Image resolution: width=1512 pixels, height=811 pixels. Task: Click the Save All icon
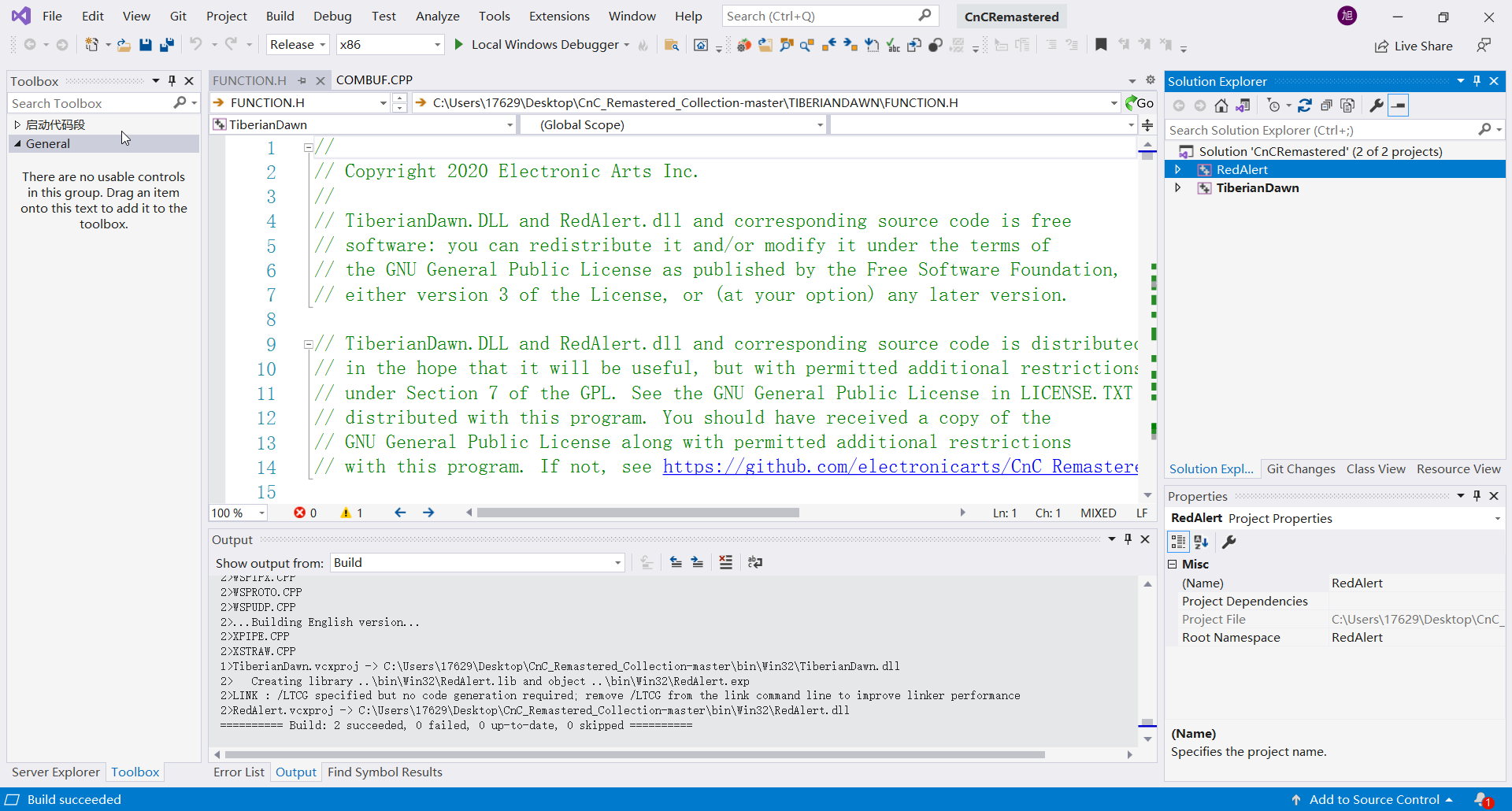pyautogui.click(x=167, y=45)
